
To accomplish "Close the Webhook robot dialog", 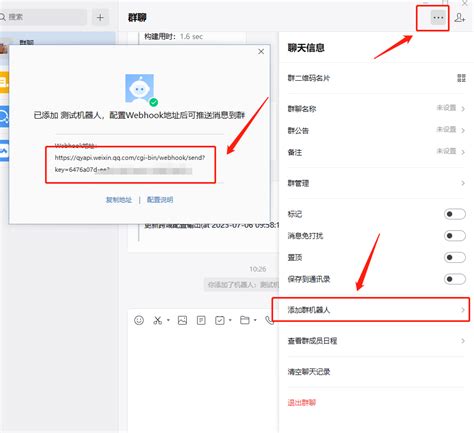I will [261, 51].
